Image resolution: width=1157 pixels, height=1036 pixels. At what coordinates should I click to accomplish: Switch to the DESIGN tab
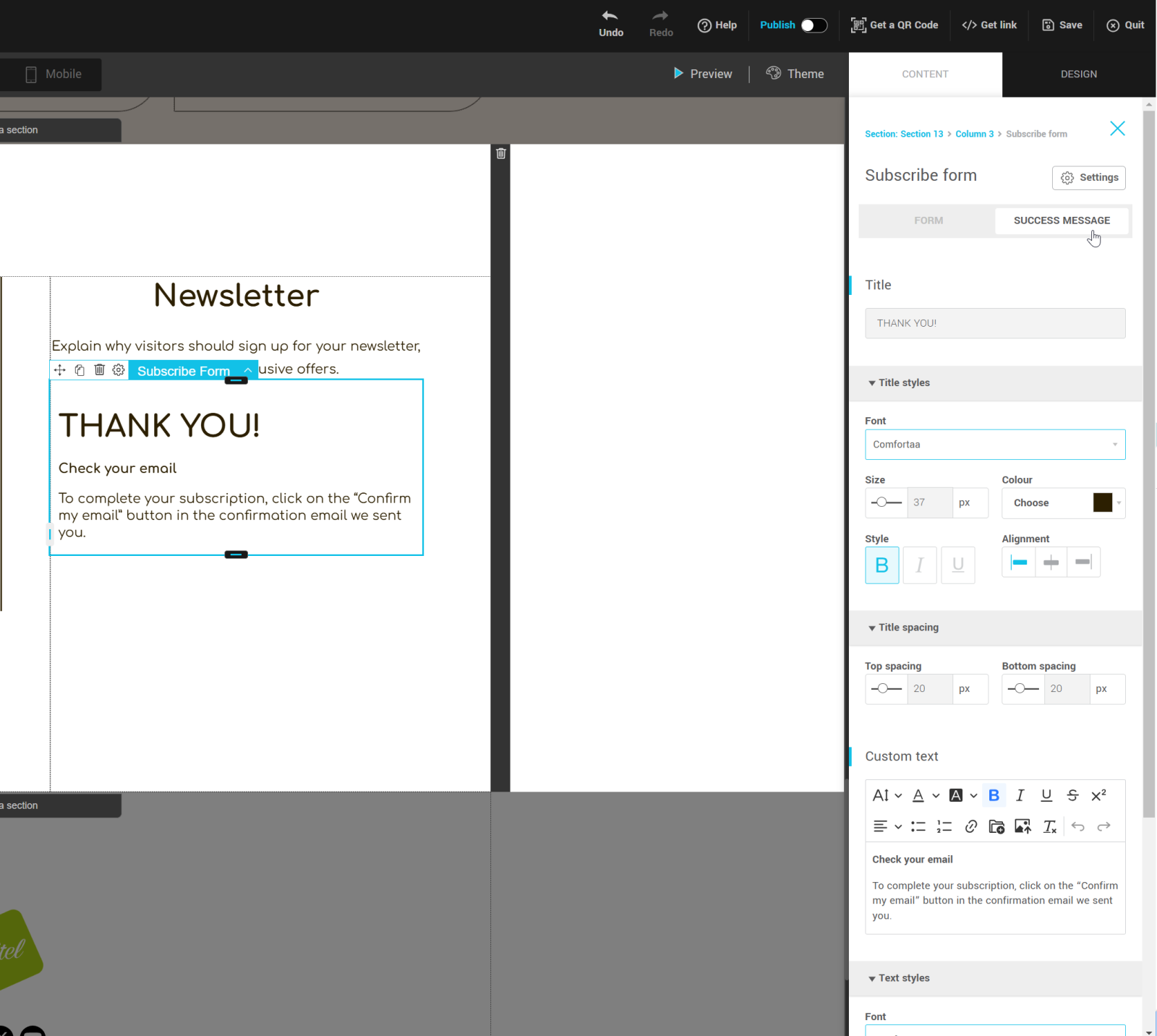pyautogui.click(x=1078, y=74)
